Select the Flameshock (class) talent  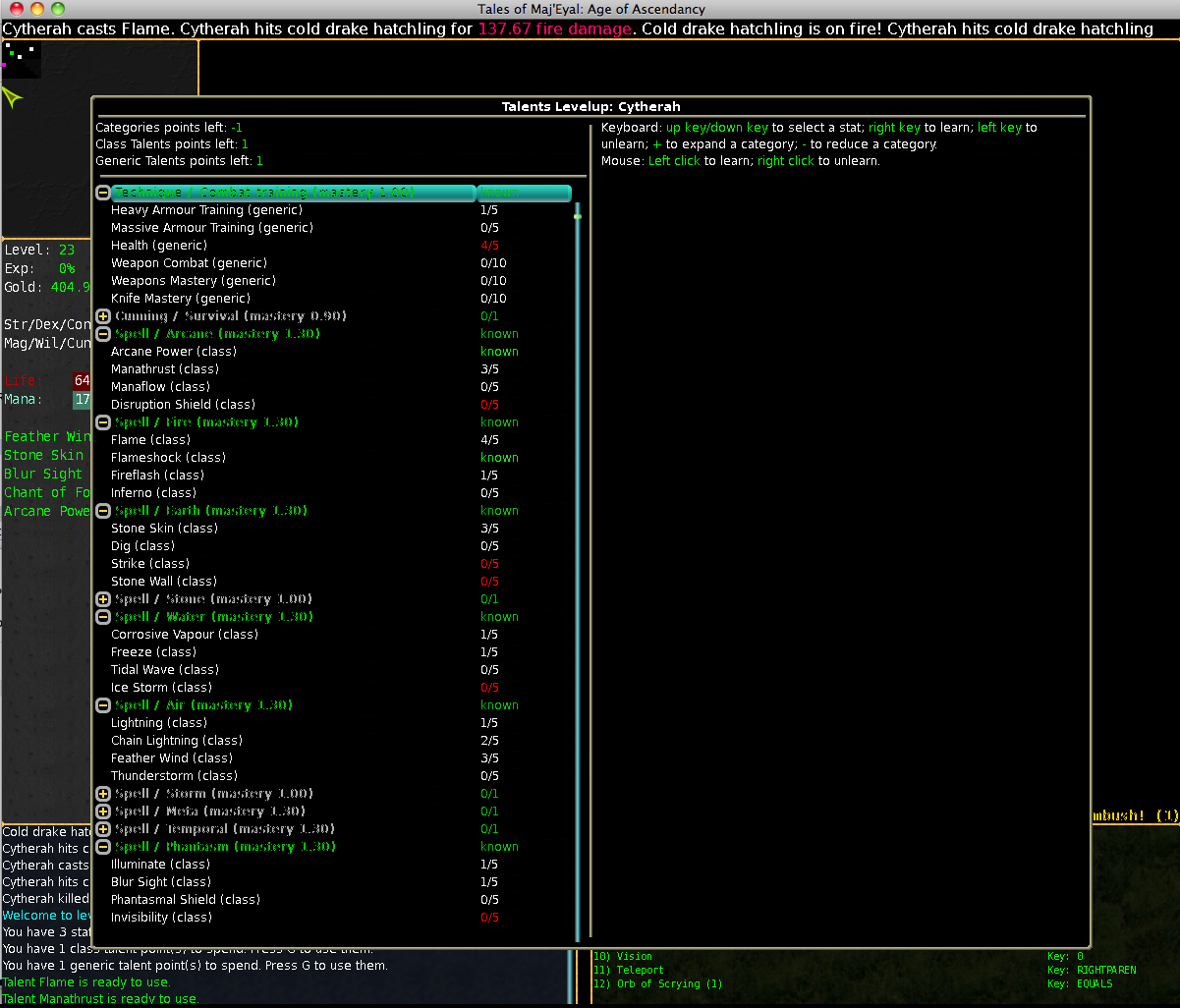pyautogui.click(x=341, y=458)
